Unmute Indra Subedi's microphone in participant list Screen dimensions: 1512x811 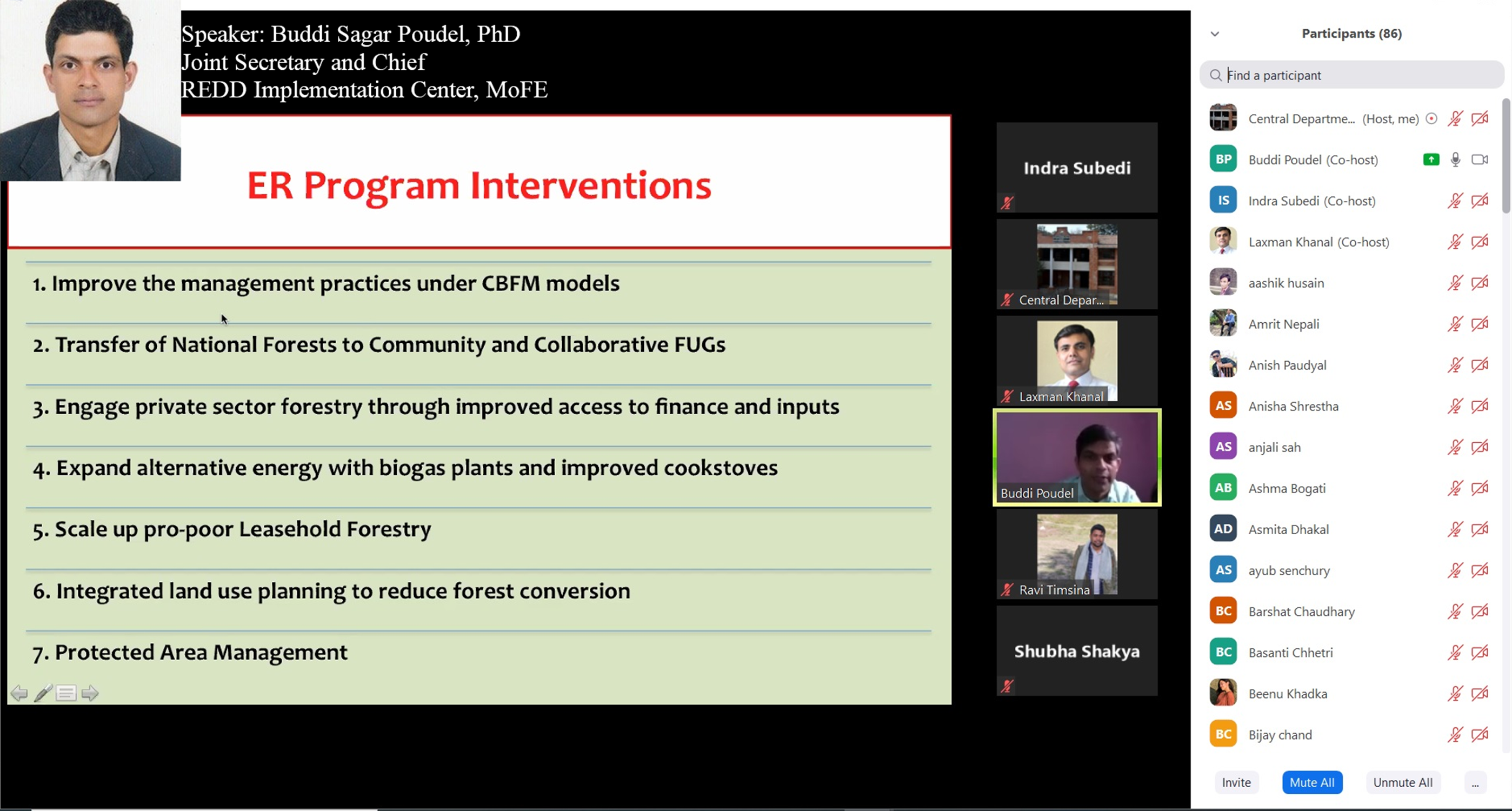[x=1455, y=201]
